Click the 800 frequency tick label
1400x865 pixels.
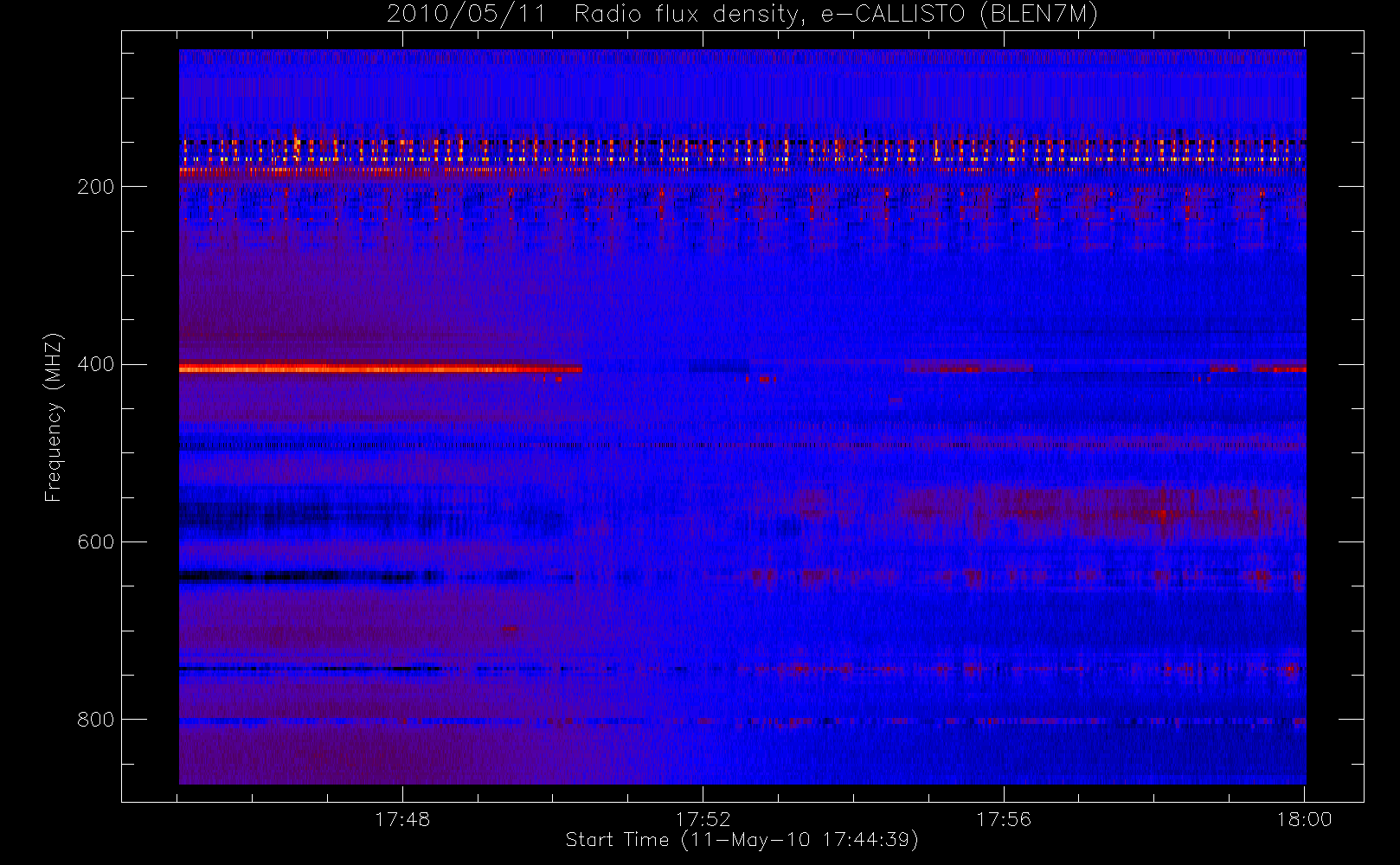[95, 720]
